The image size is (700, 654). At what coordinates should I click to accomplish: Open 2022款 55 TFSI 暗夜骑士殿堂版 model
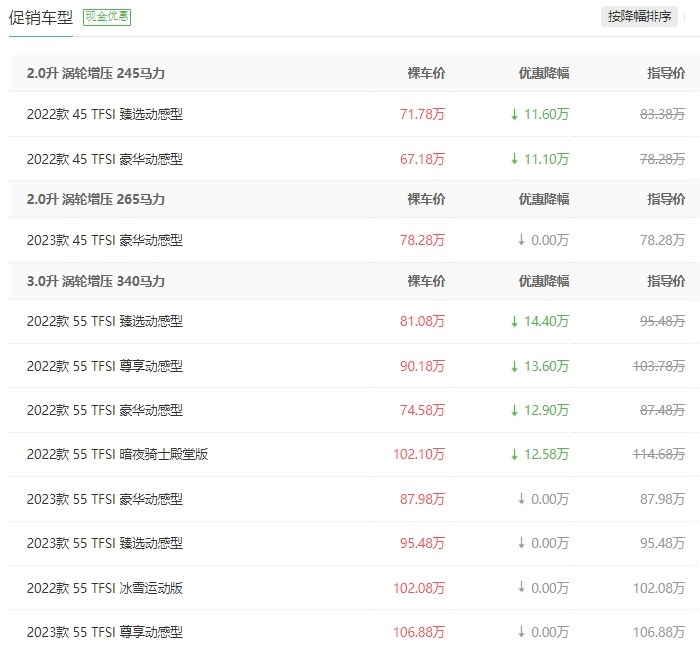(x=117, y=454)
